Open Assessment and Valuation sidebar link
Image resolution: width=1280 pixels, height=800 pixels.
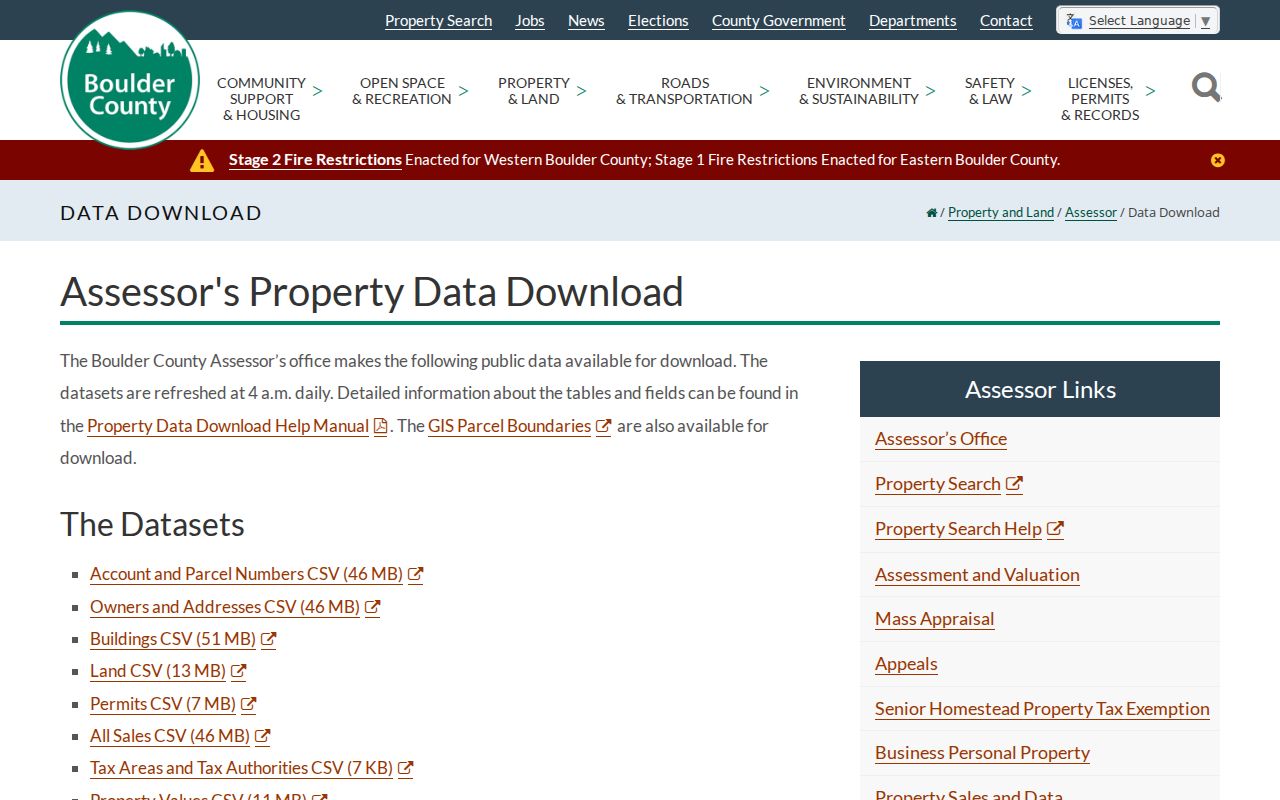pos(977,575)
